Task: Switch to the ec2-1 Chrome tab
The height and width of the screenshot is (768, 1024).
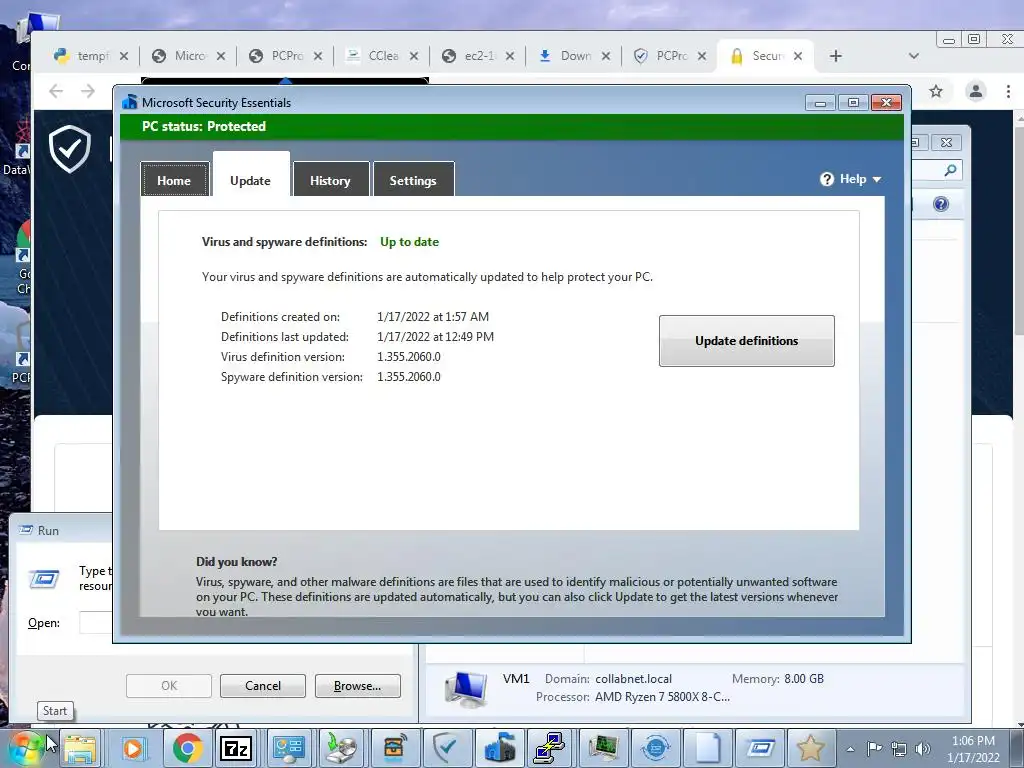Action: point(479,56)
